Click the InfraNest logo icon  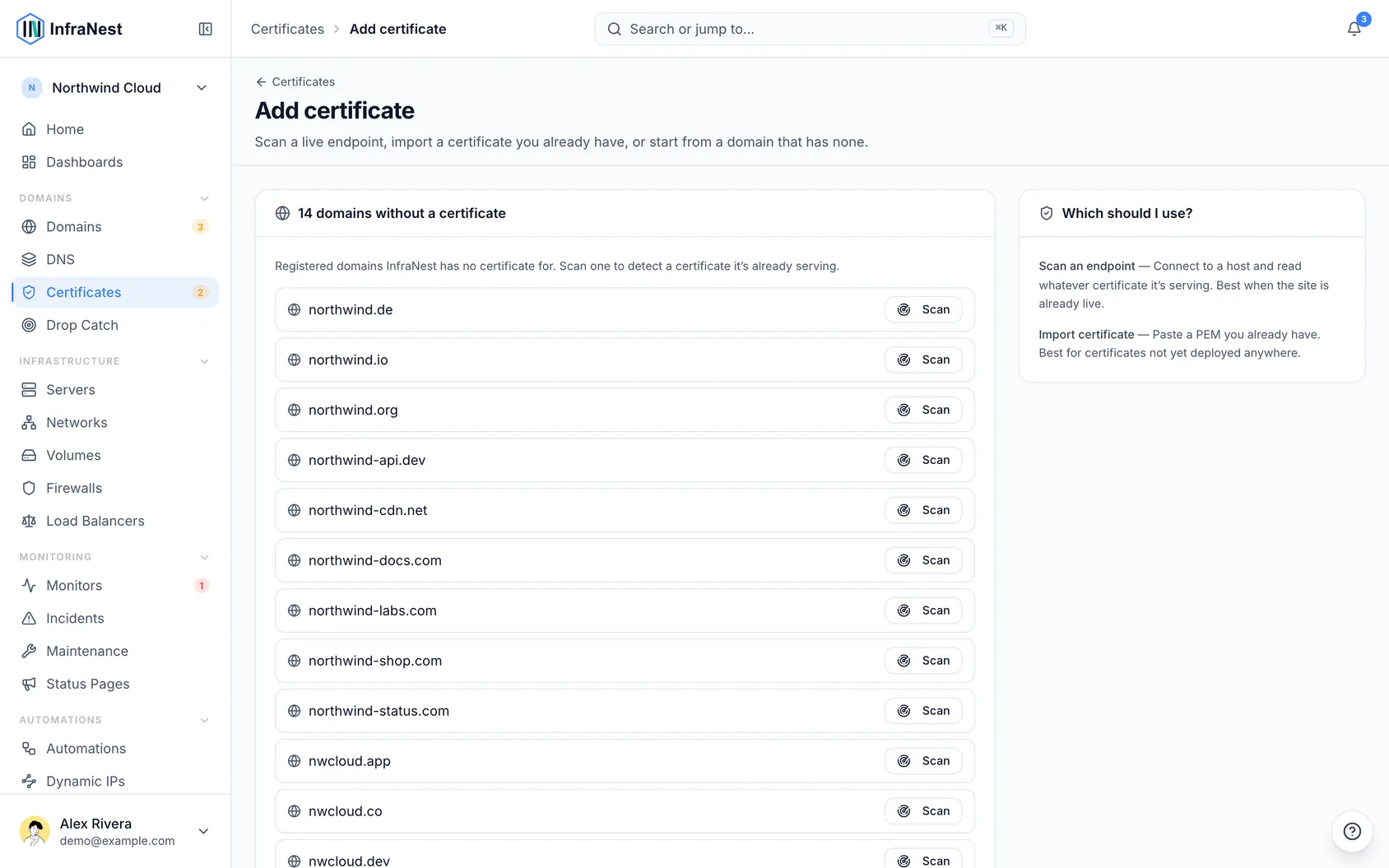[x=30, y=29]
